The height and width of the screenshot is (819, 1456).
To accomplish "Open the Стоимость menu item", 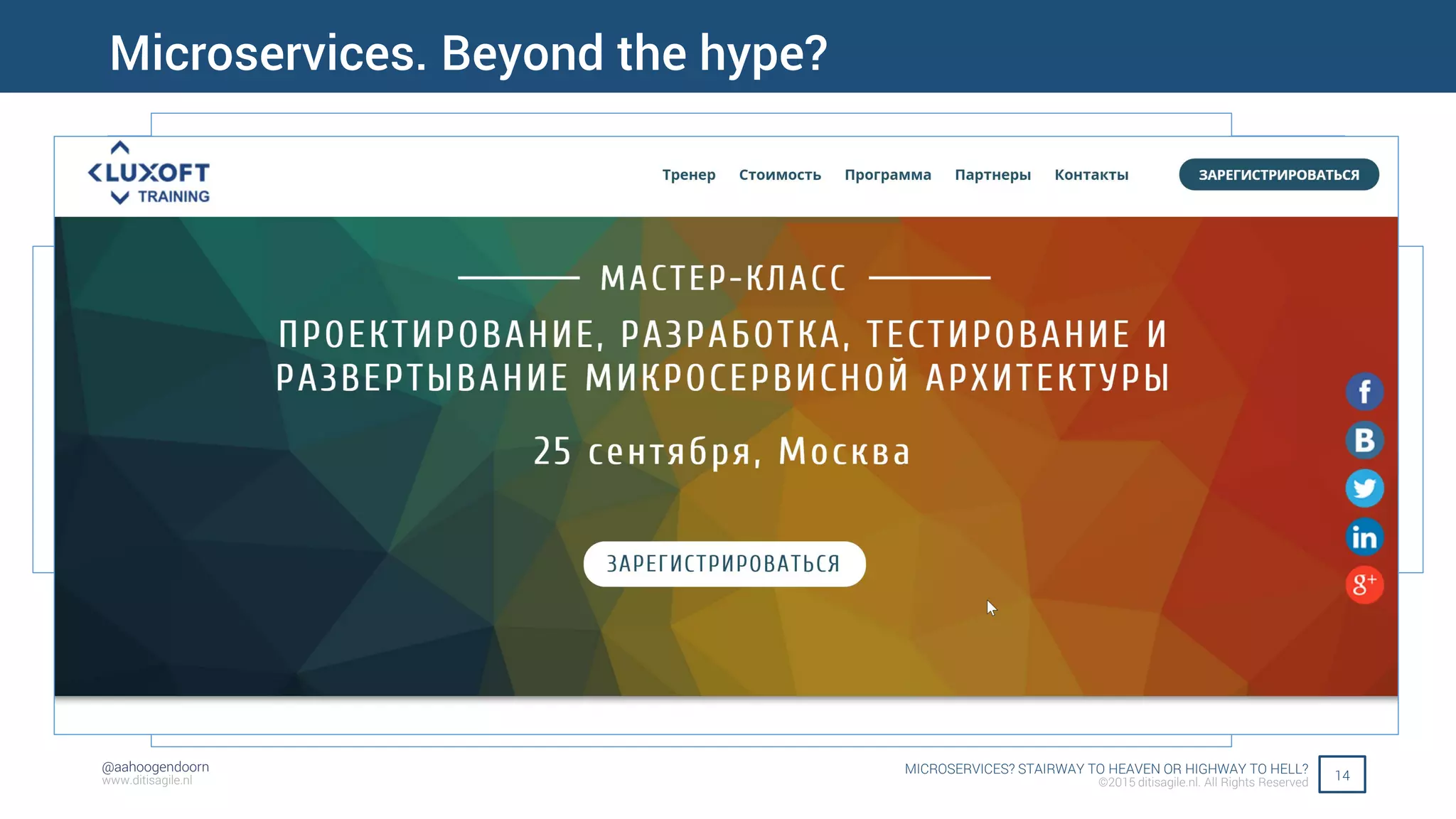I will tap(780, 175).
